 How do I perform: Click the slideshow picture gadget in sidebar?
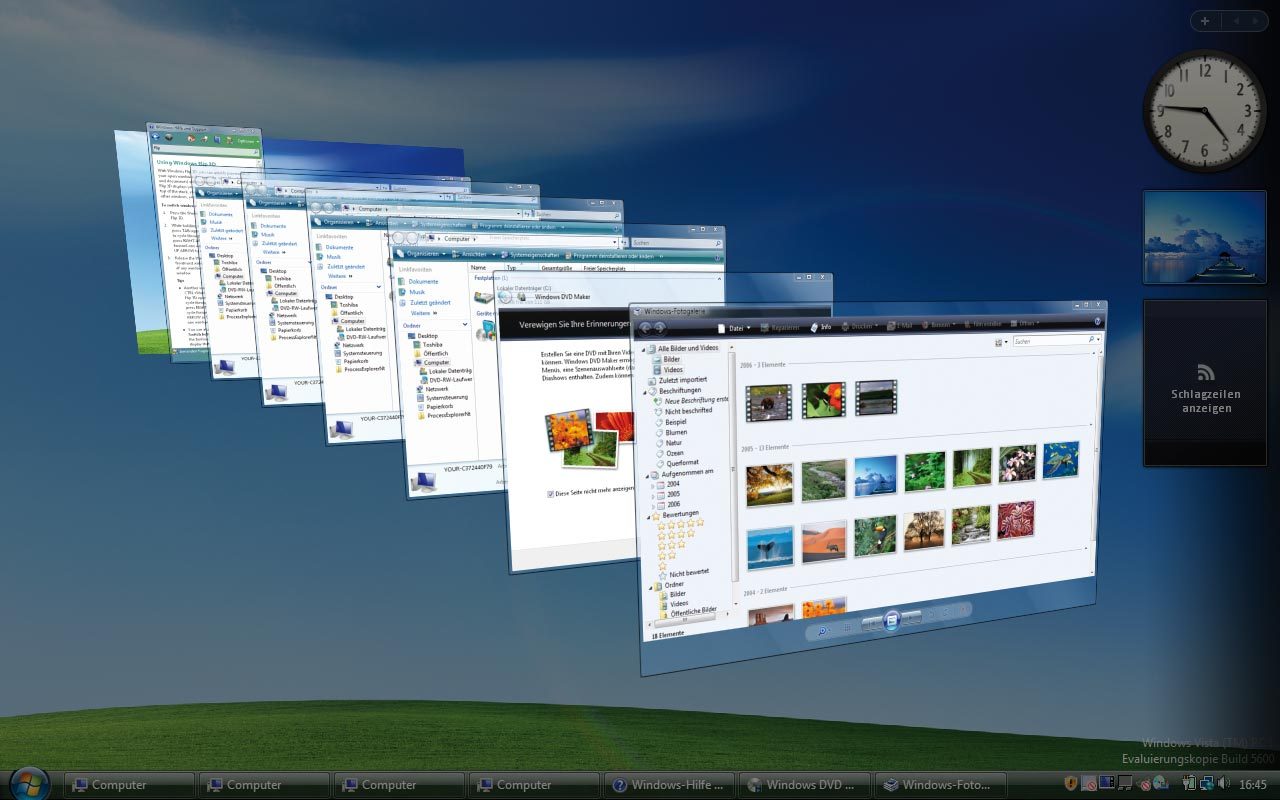(1204, 237)
